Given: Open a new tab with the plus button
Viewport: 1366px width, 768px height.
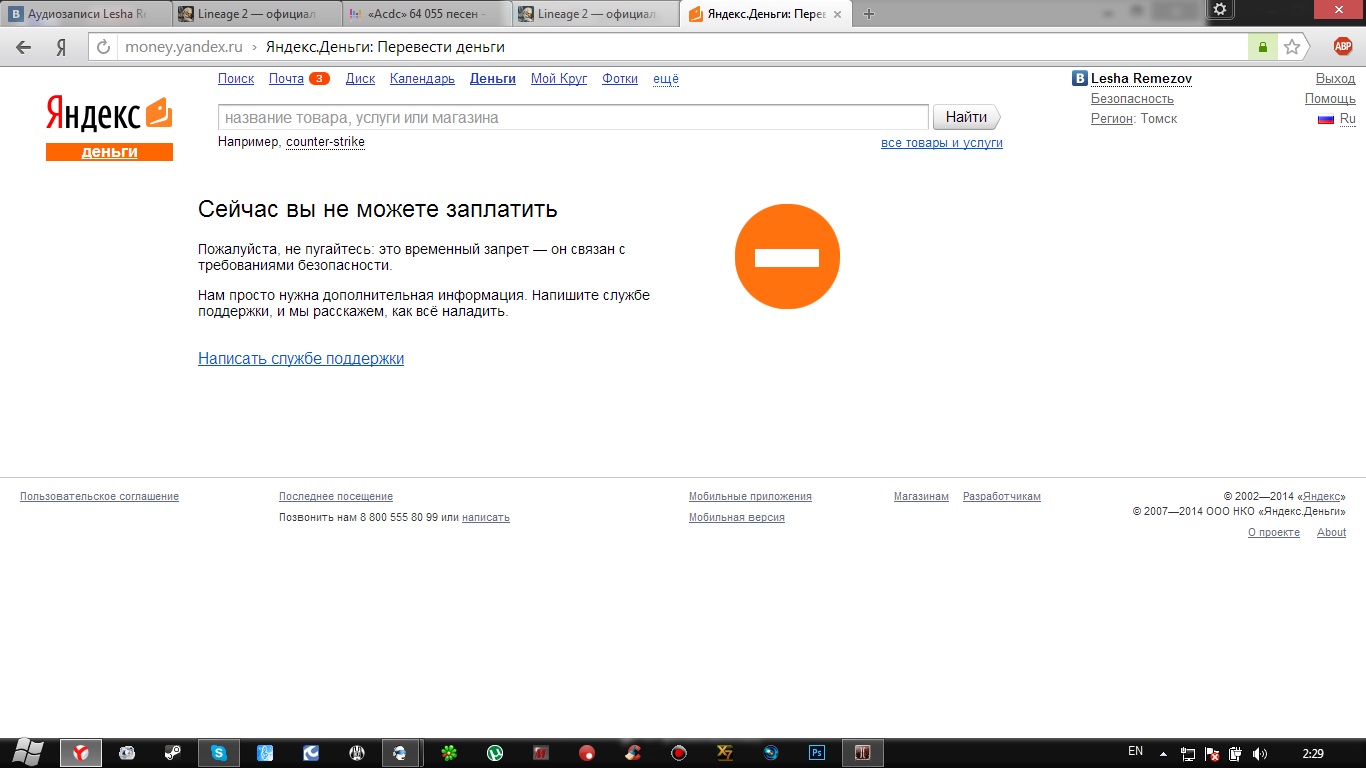Looking at the screenshot, I should click(868, 14).
